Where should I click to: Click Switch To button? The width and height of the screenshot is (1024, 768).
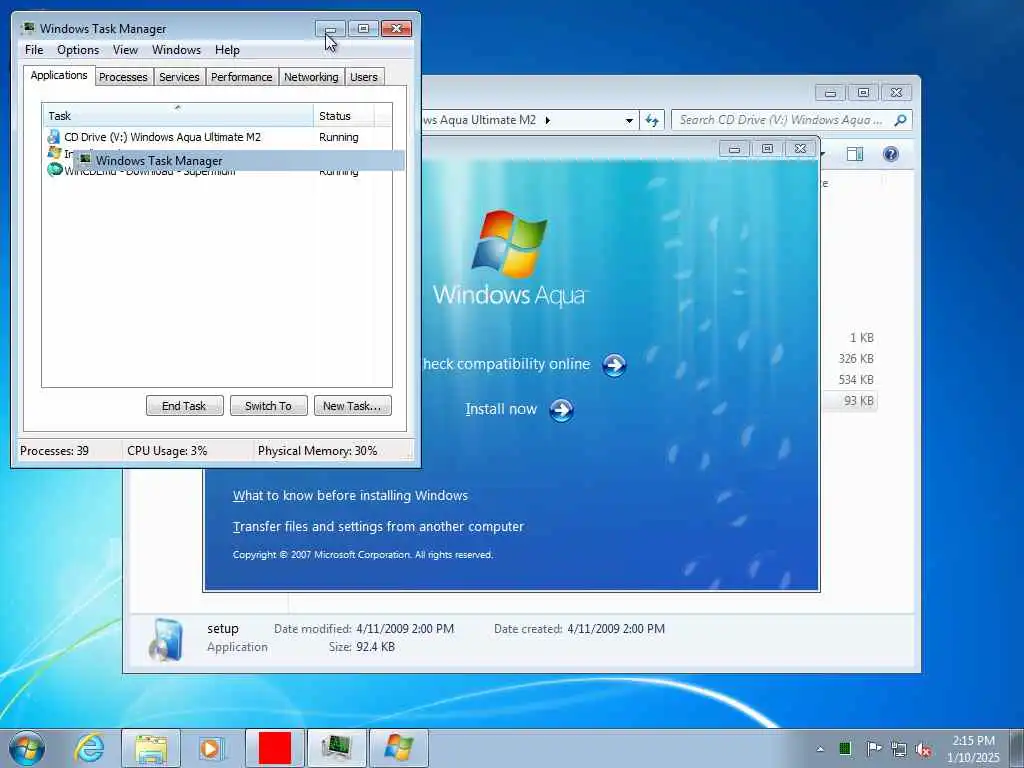click(x=268, y=406)
